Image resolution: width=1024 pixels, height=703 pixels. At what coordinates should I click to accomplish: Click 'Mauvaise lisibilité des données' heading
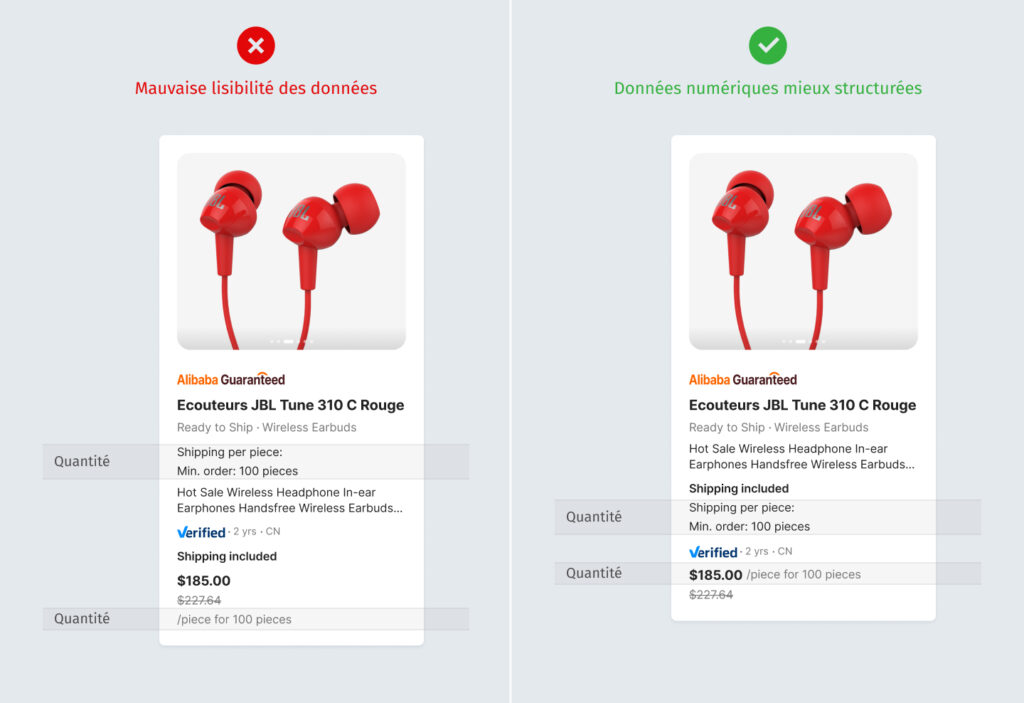click(256, 88)
